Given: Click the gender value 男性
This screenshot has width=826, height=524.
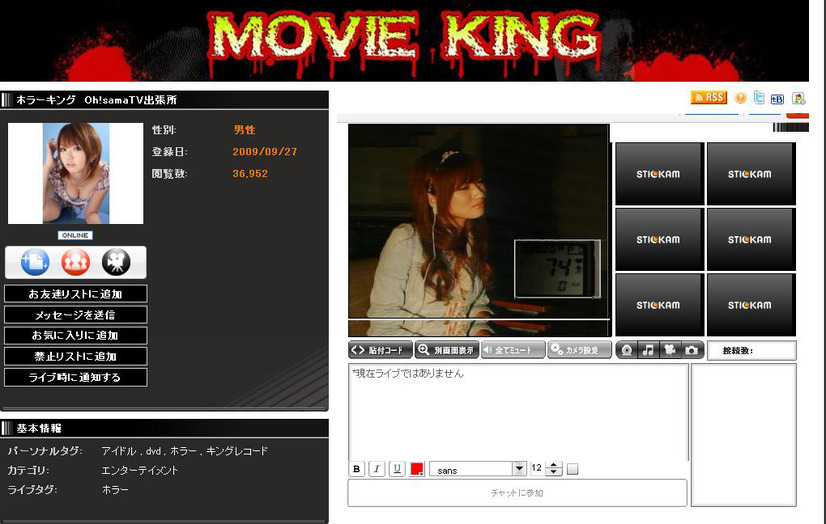Looking at the screenshot, I should (244, 130).
